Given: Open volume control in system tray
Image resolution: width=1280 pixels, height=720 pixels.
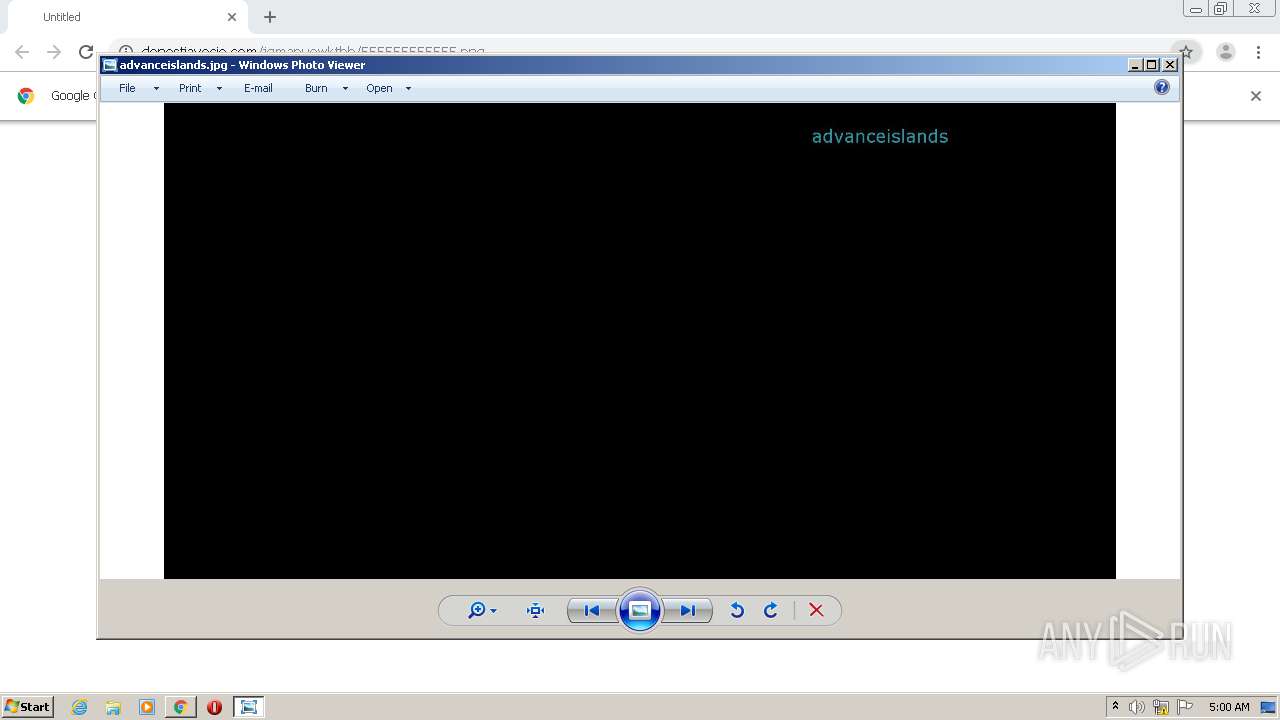Looking at the screenshot, I should (x=1137, y=707).
